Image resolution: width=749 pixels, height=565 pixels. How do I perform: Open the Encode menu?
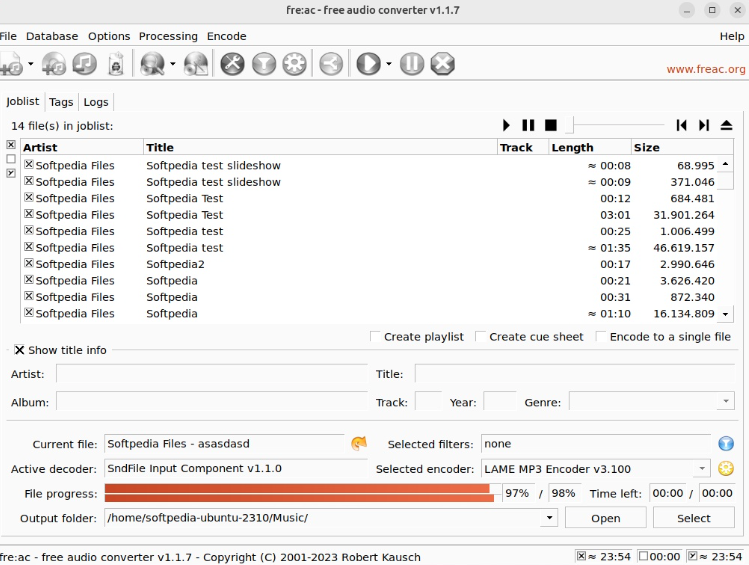point(226,36)
